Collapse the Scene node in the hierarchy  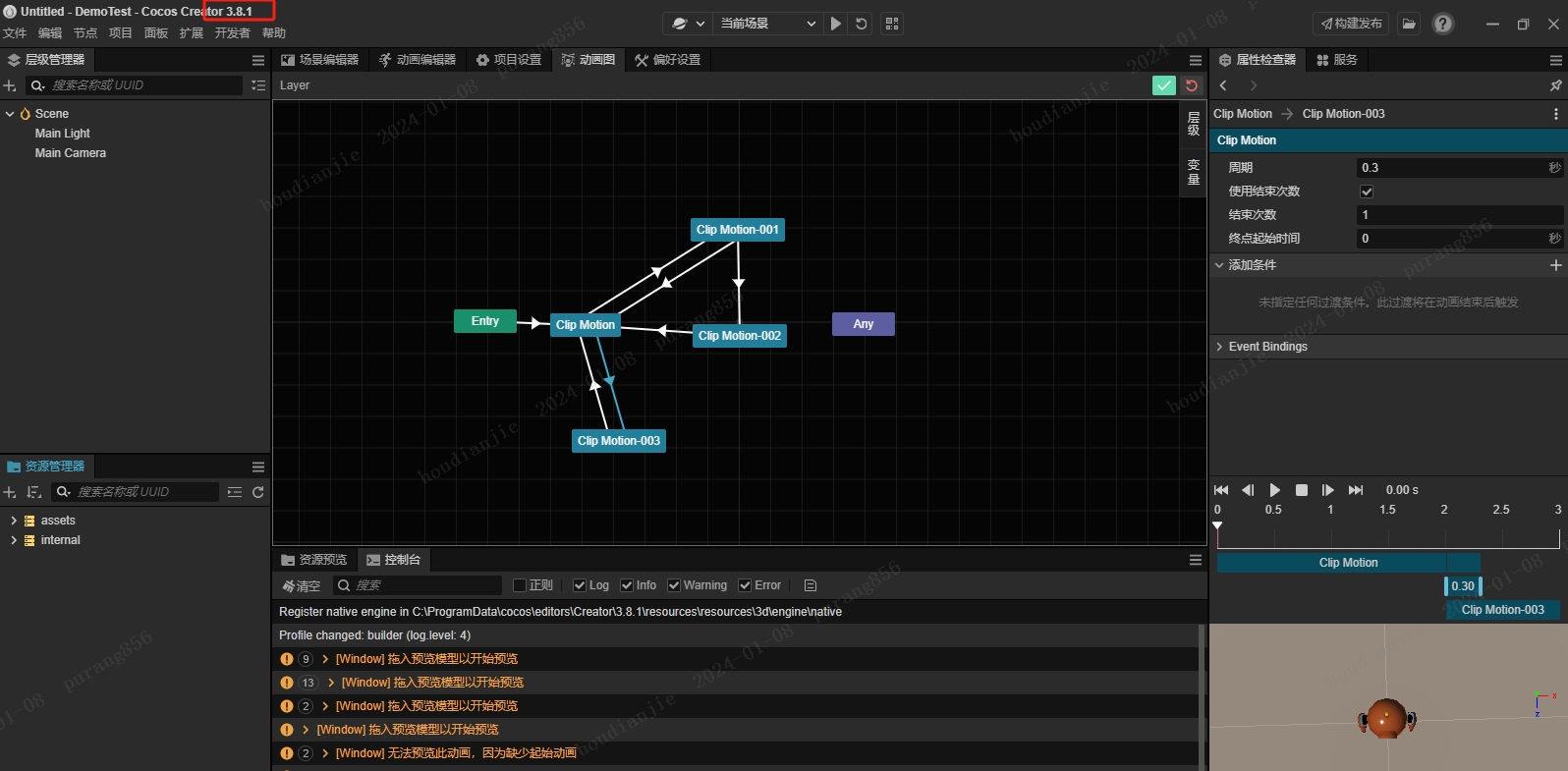[10, 114]
